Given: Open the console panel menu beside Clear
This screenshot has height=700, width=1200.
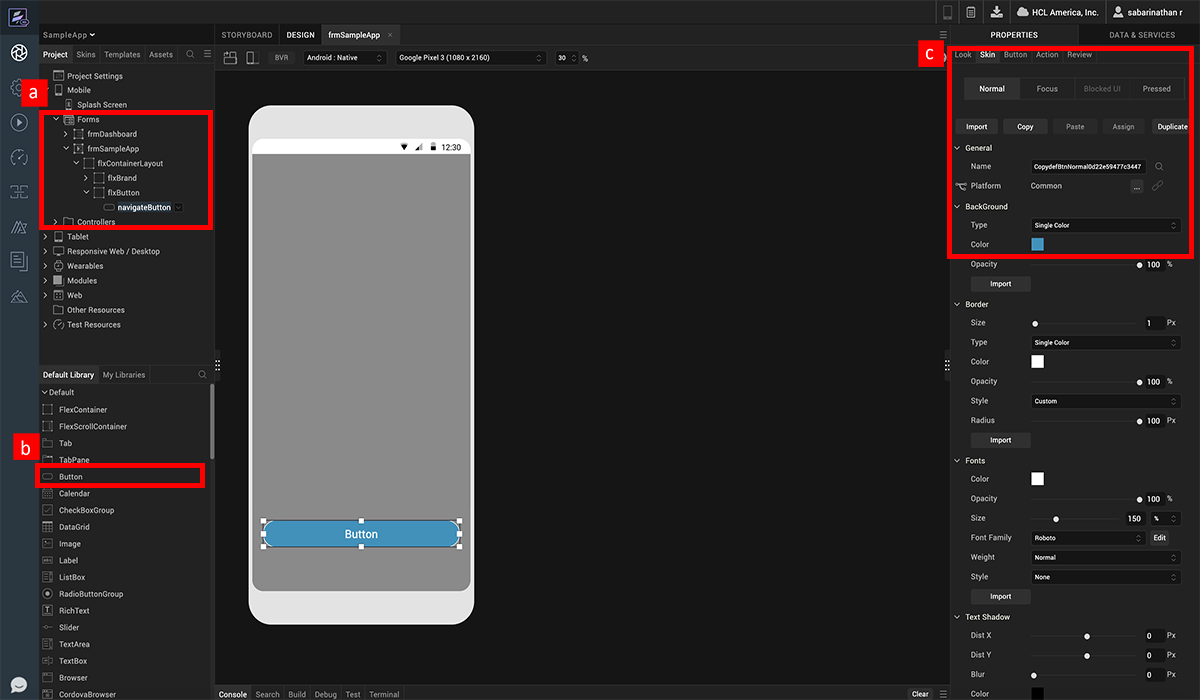Looking at the screenshot, I should [943, 694].
